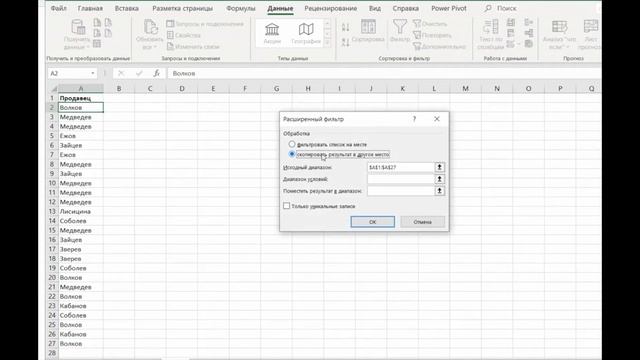The height and width of the screenshot is (360, 640).
Task: Click OK in Расширенный фильтр dialog
Action: [x=373, y=222]
